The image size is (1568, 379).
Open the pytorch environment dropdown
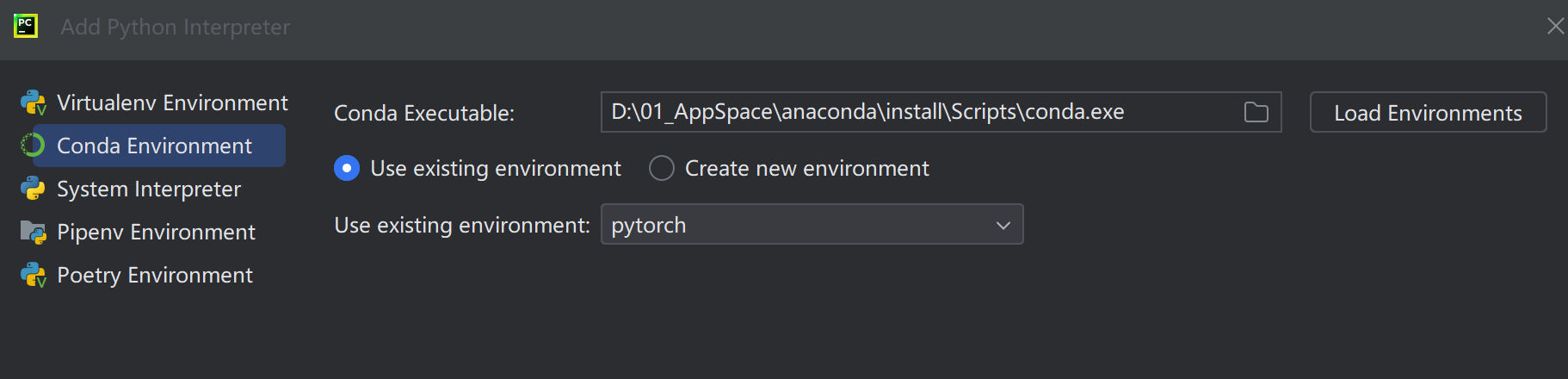(x=812, y=224)
